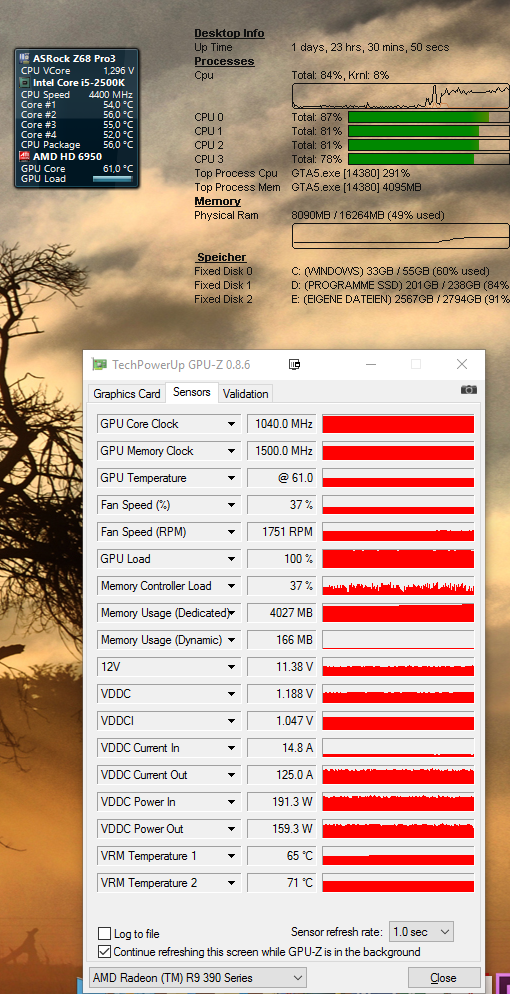Click the GPU Load bar in sensor gadget
The image size is (510, 994).
pos(112,179)
